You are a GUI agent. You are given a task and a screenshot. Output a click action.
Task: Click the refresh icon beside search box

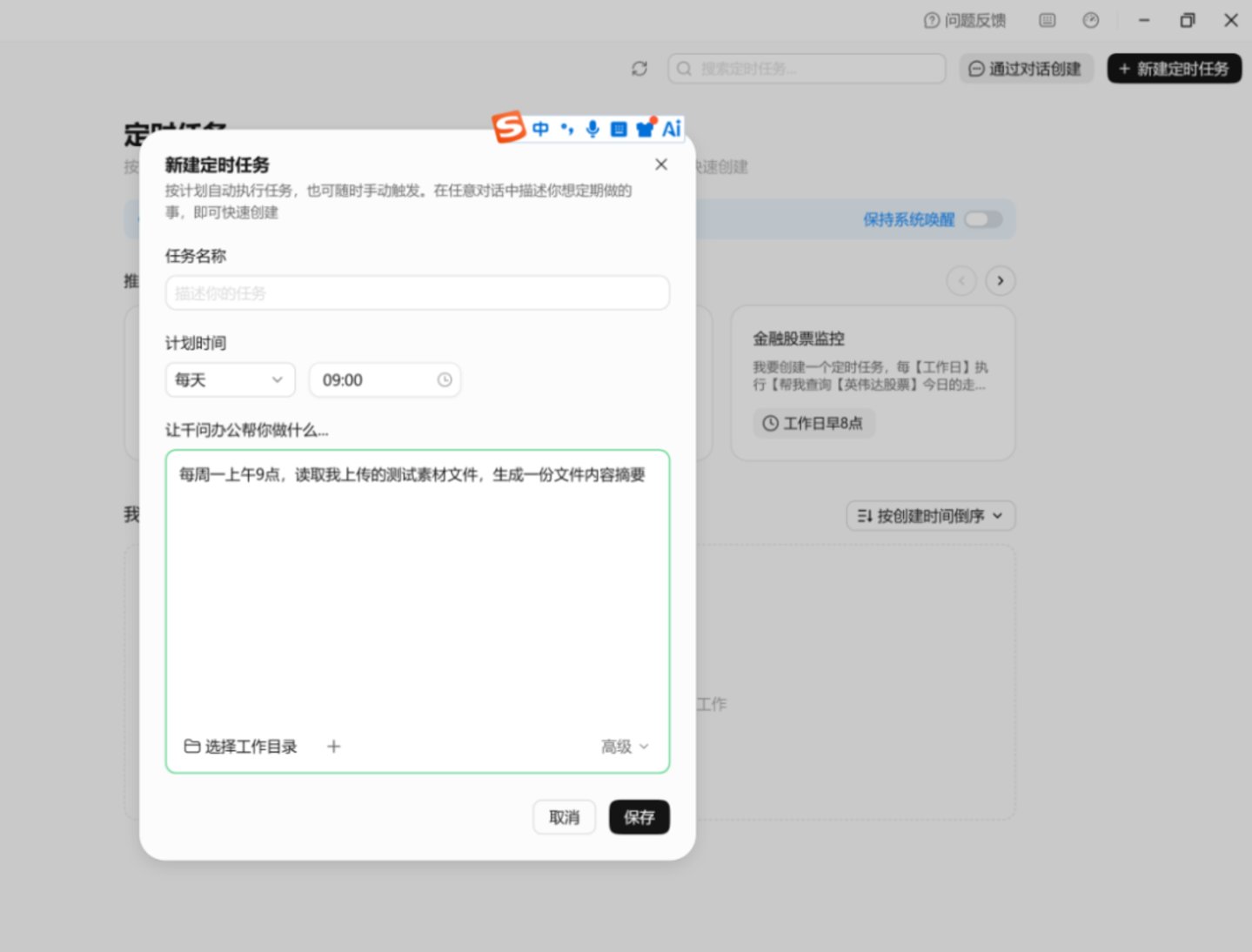pyautogui.click(x=639, y=69)
